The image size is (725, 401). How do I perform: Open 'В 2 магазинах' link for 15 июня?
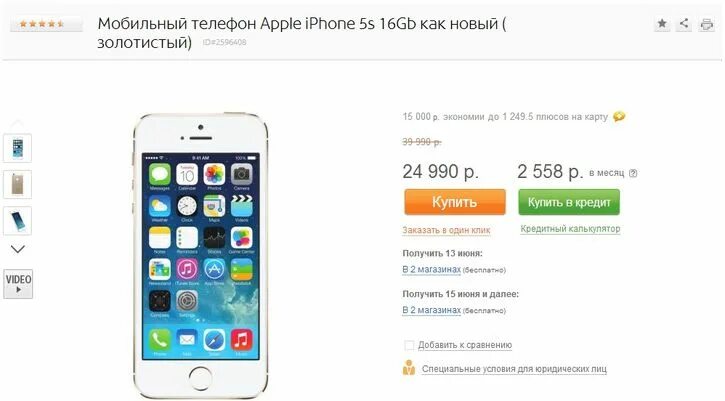[x=431, y=310]
